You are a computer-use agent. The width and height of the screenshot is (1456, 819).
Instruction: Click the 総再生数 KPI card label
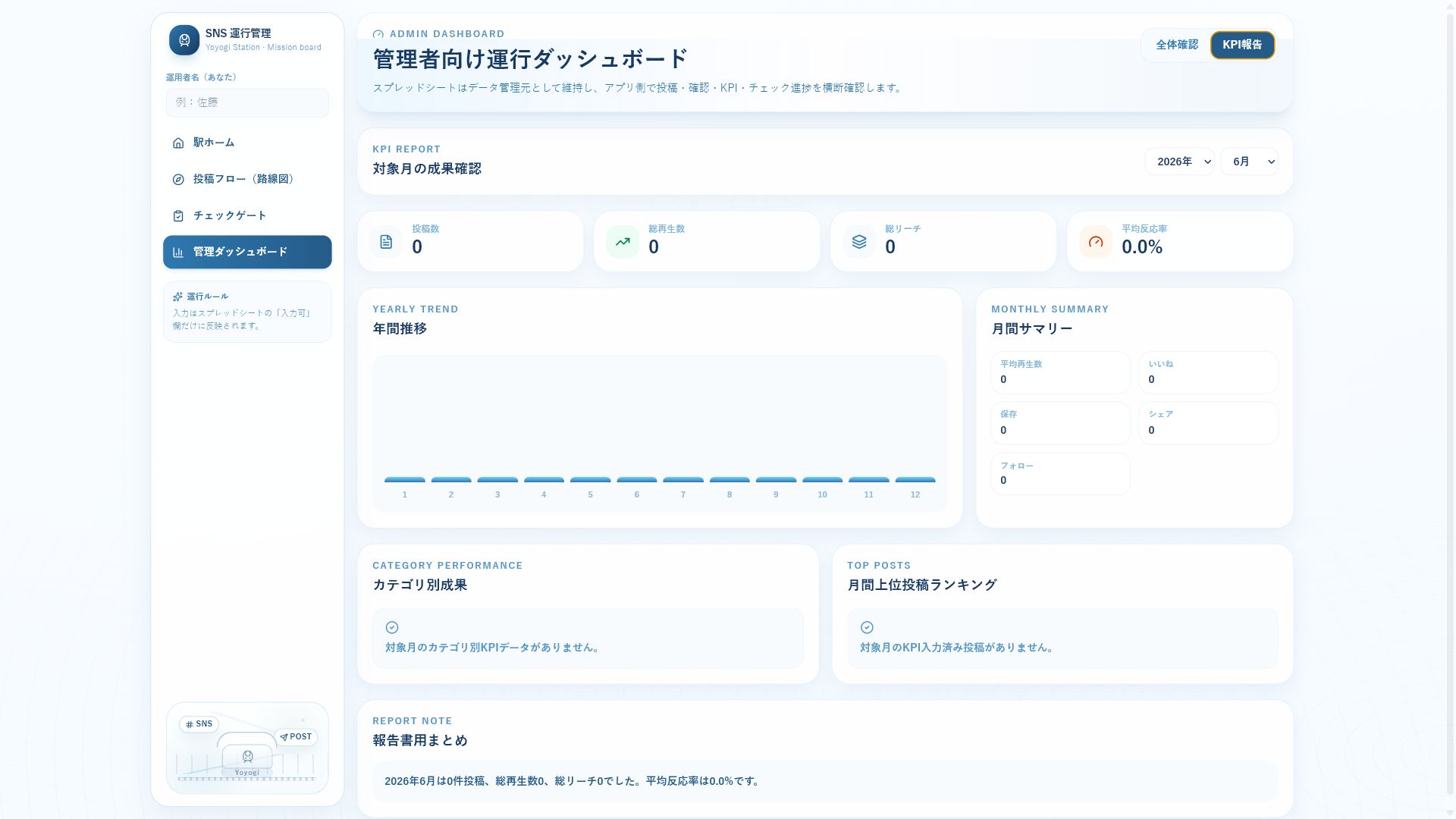tap(667, 229)
